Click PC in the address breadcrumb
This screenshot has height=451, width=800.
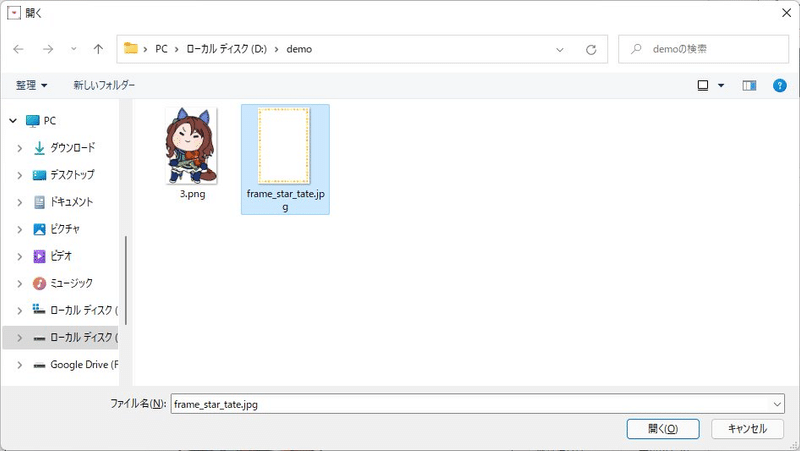point(161,49)
